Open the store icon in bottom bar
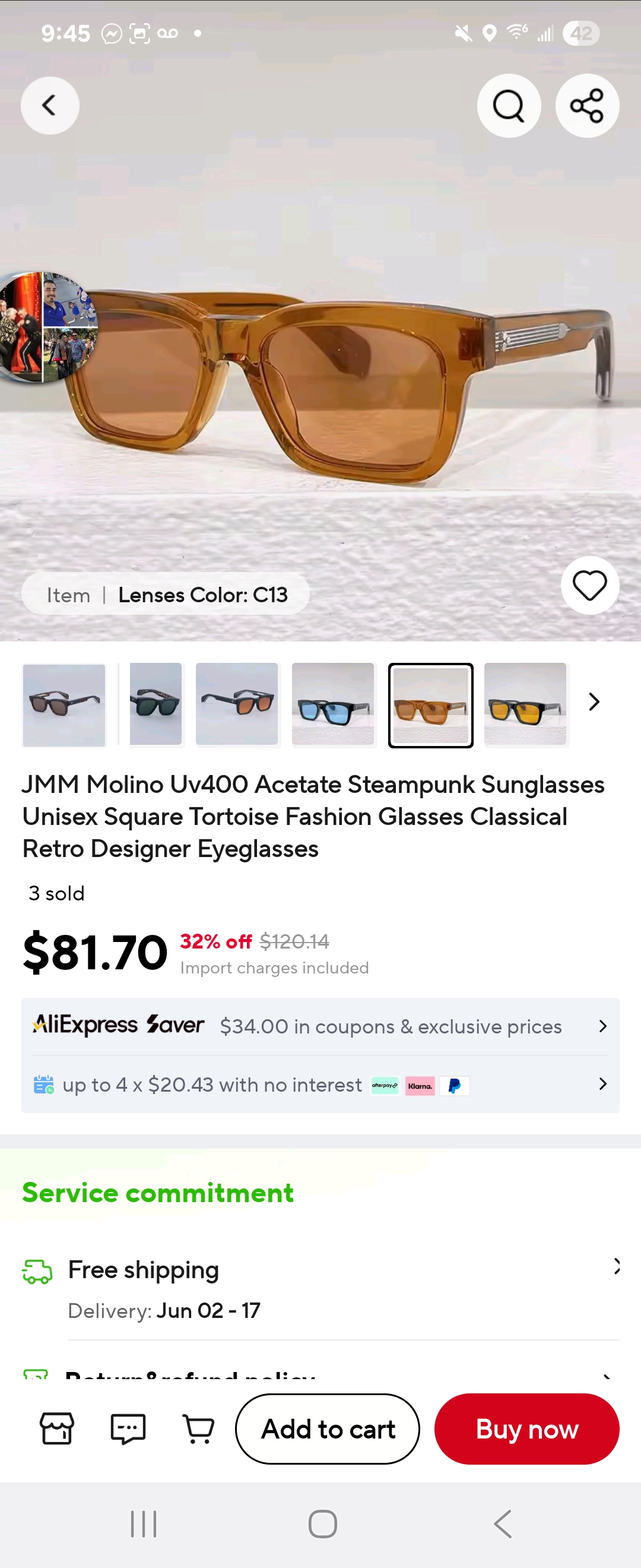641x1568 pixels. click(57, 1428)
